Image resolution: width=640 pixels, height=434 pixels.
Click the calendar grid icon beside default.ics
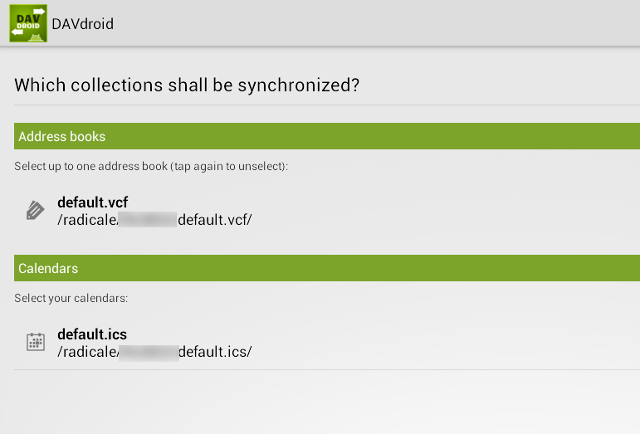[36, 342]
